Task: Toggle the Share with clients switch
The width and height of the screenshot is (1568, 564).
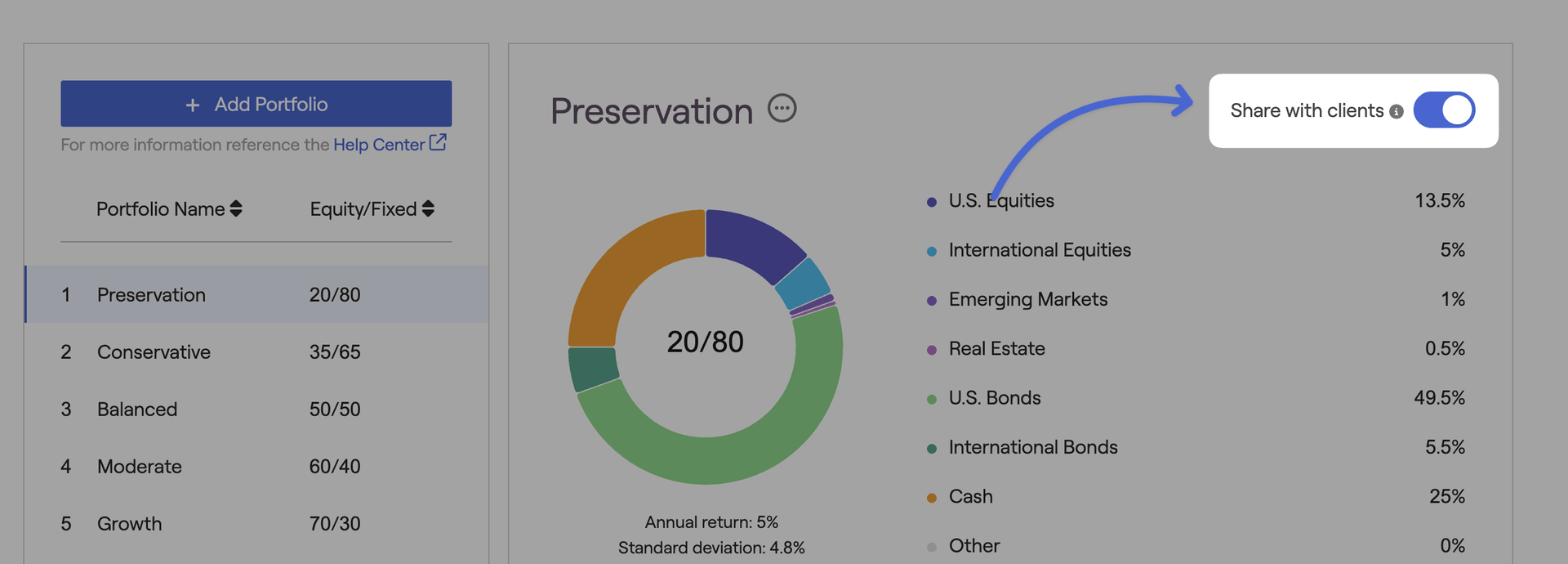Action: [1443, 110]
